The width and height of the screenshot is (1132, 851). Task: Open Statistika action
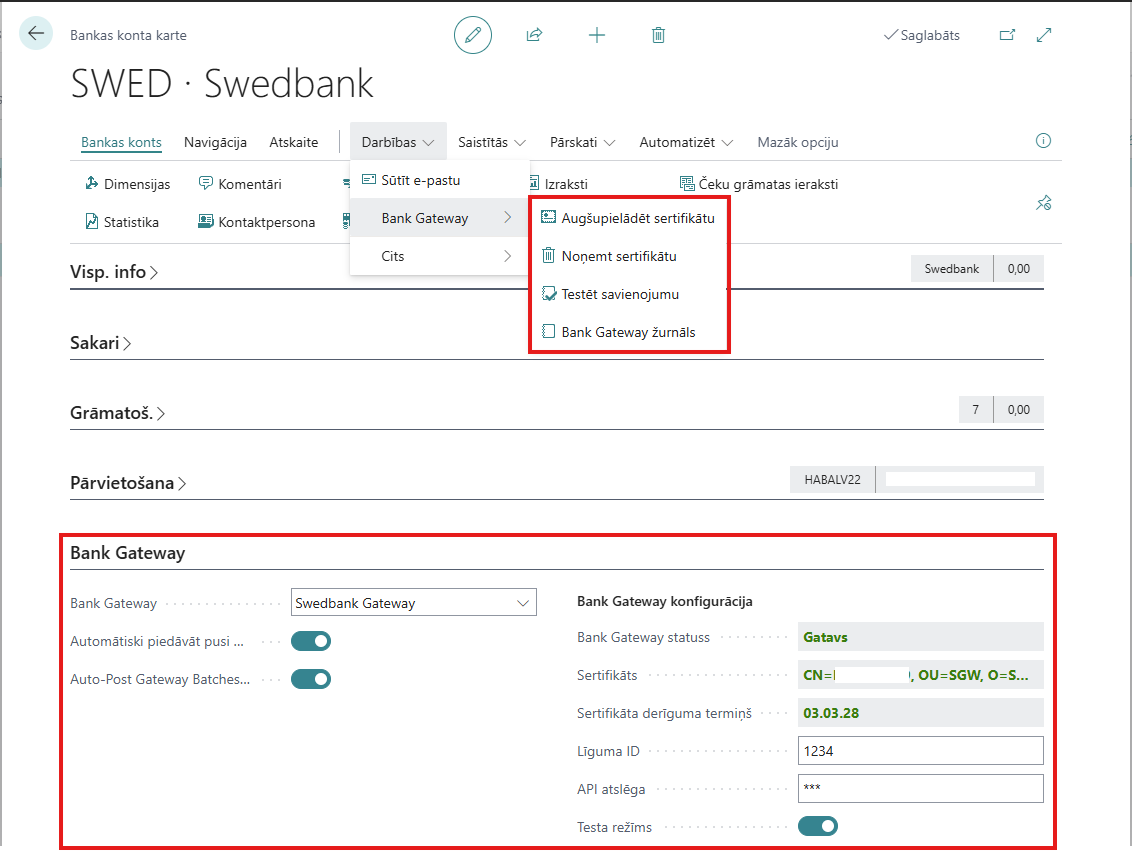122,222
